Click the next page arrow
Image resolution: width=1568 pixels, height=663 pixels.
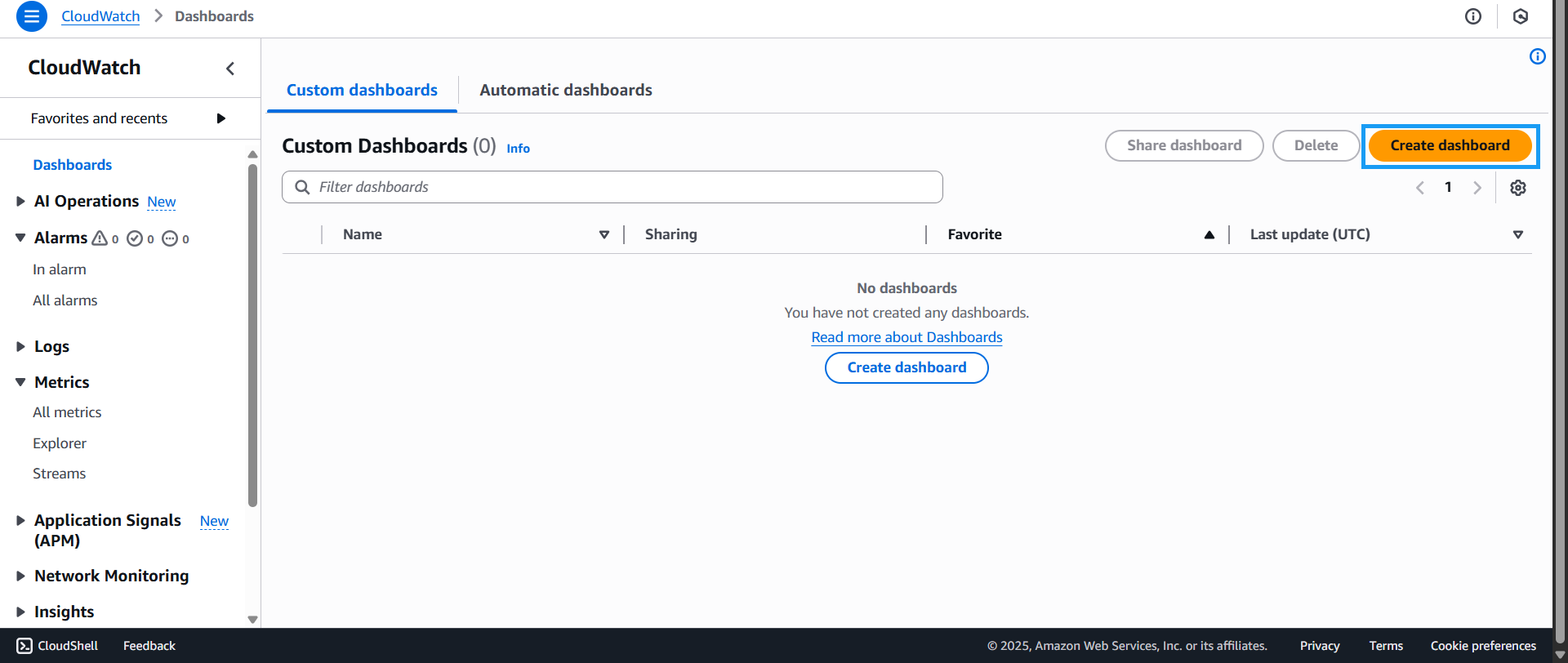pyautogui.click(x=1477, y=188)
